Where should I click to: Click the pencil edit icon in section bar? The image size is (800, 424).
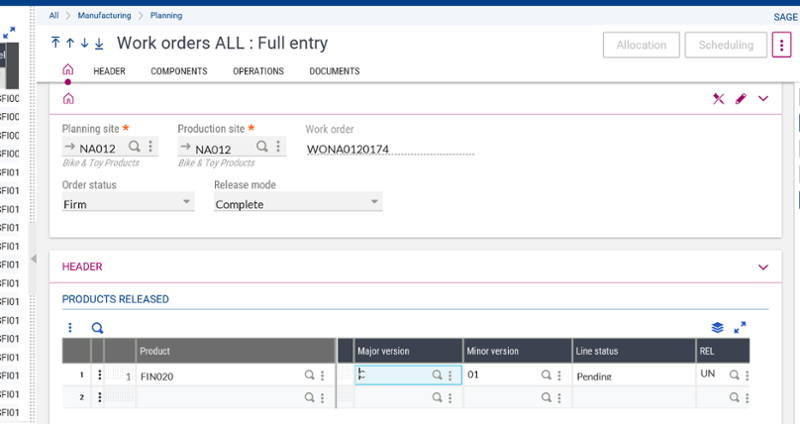point(741,99)
